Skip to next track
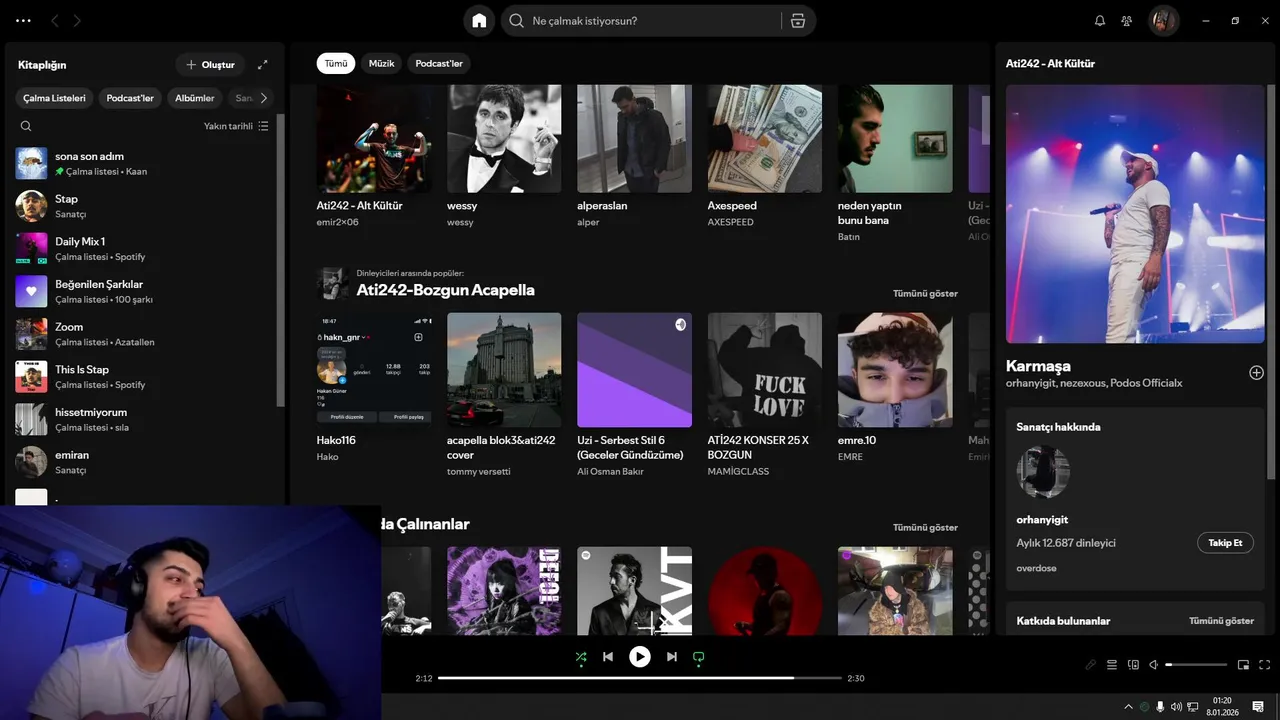Image resolution: width=1280 pixels, height=720 pixels. pos(672,657)
